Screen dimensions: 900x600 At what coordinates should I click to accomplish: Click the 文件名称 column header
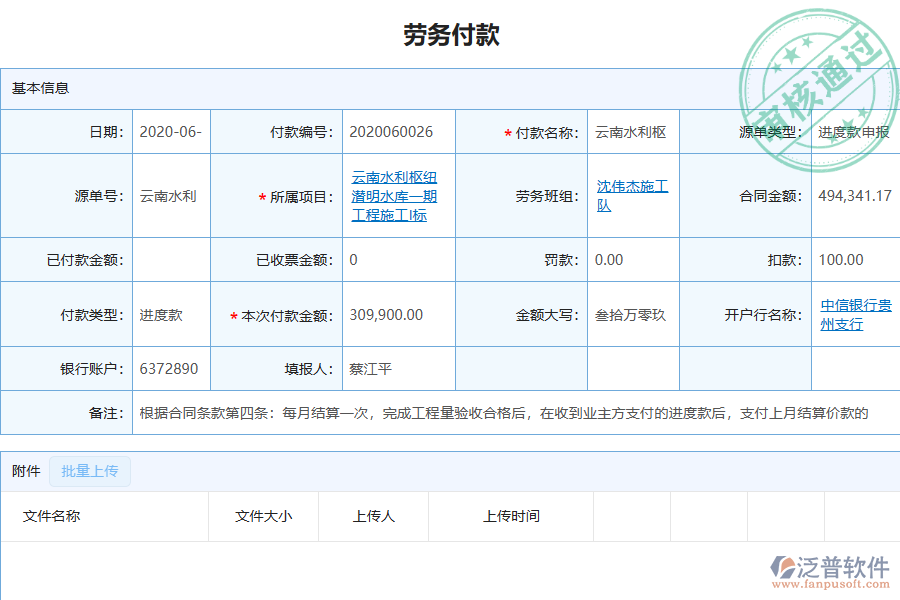coord(52,517)
